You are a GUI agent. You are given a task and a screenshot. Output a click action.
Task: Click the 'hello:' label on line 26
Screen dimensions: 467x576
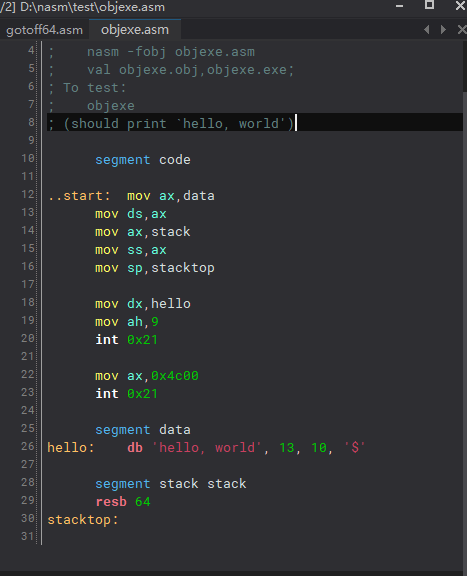click(71, 447)
